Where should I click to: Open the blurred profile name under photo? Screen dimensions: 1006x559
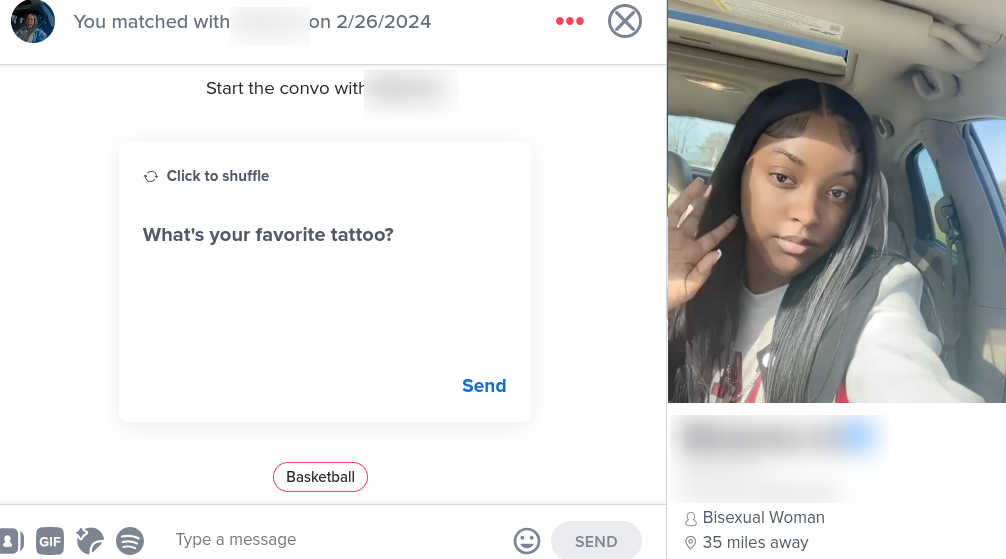click(780, 438)
